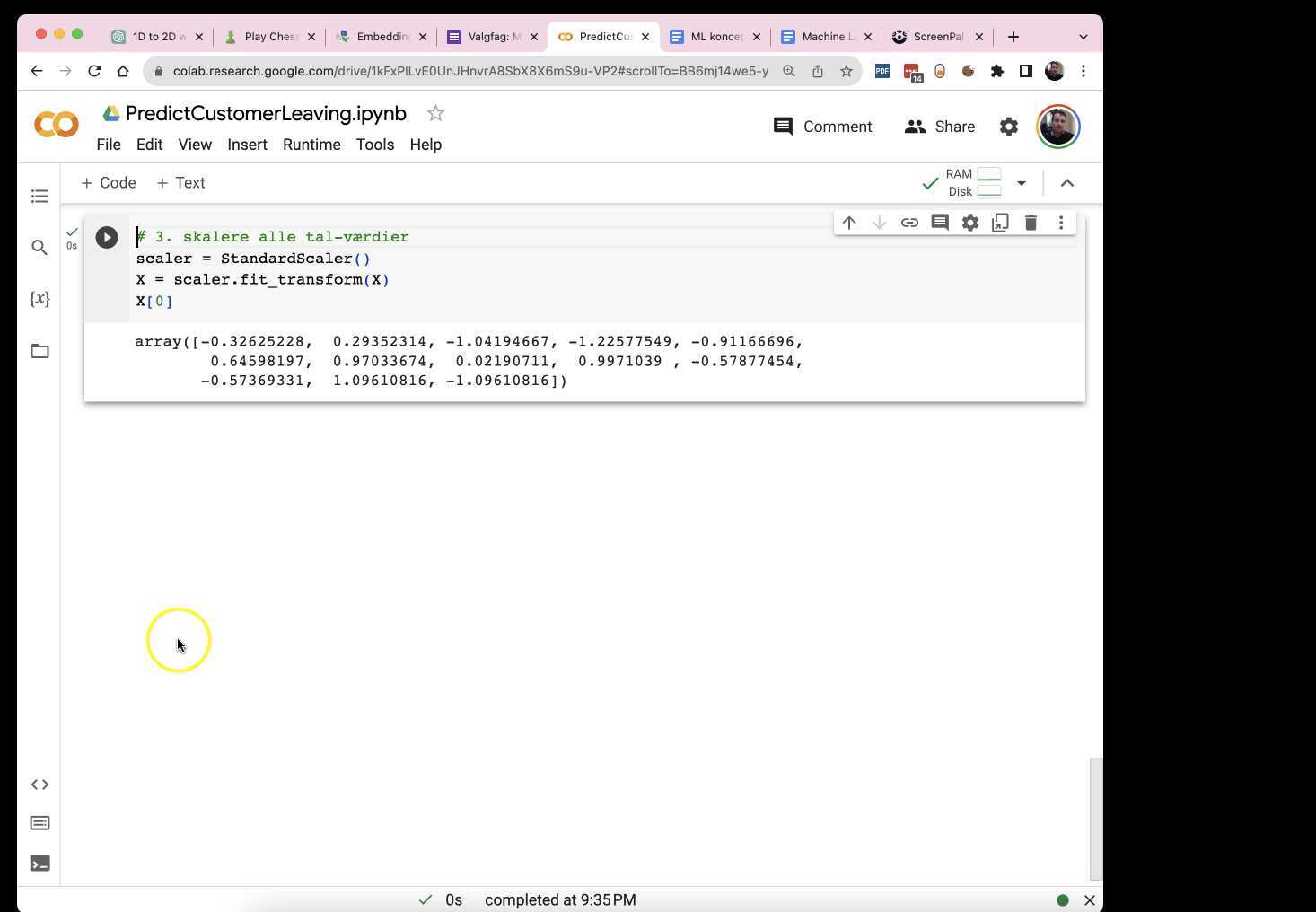Copy link to the selected cell
1316x912 pixels.
pyautogui.click(x=909, y=223)
